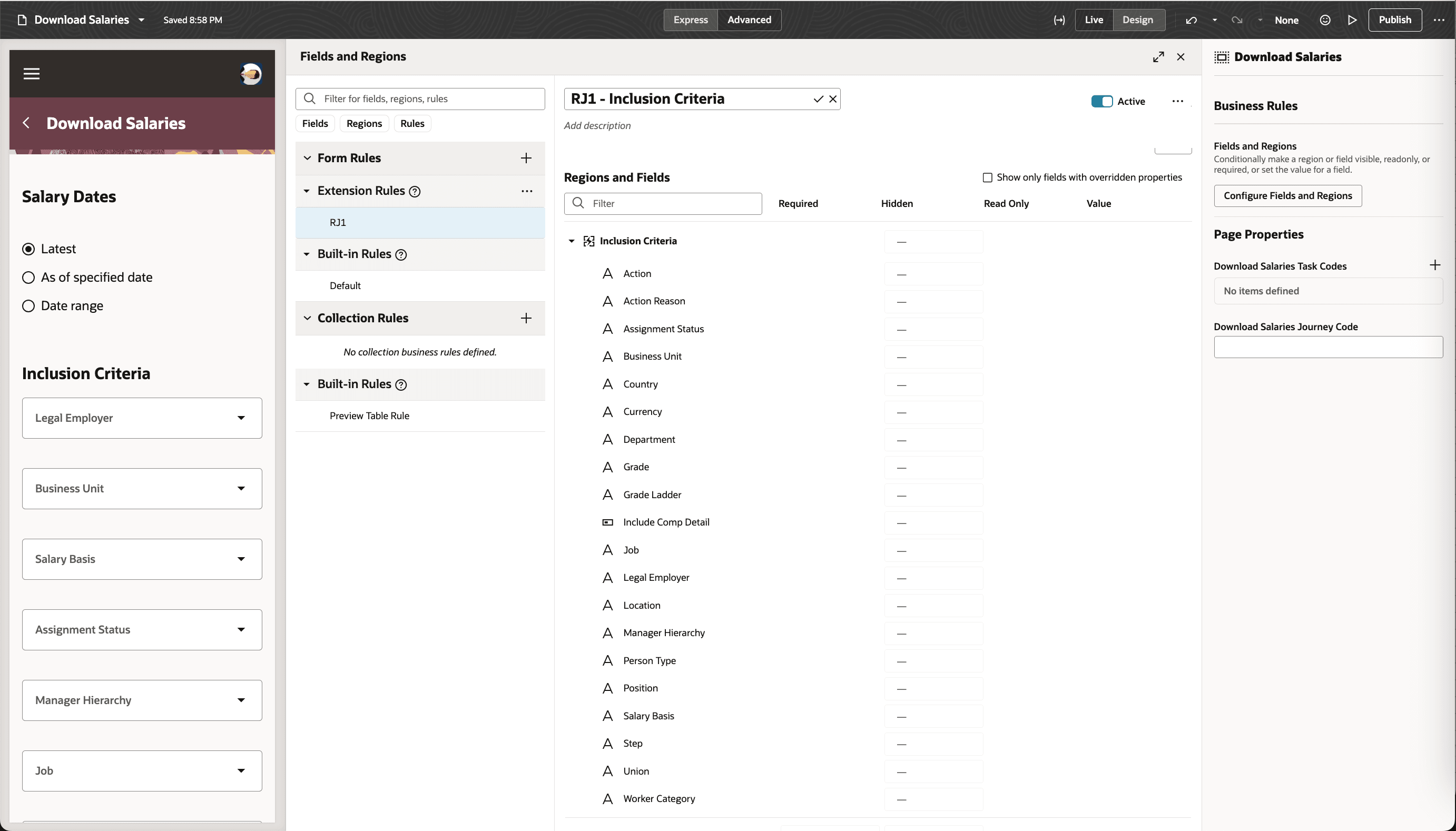Expand the Fields and Regions panel fullscreen
The height and width of the screenshot is (831, 1456).
point(1158,57)
